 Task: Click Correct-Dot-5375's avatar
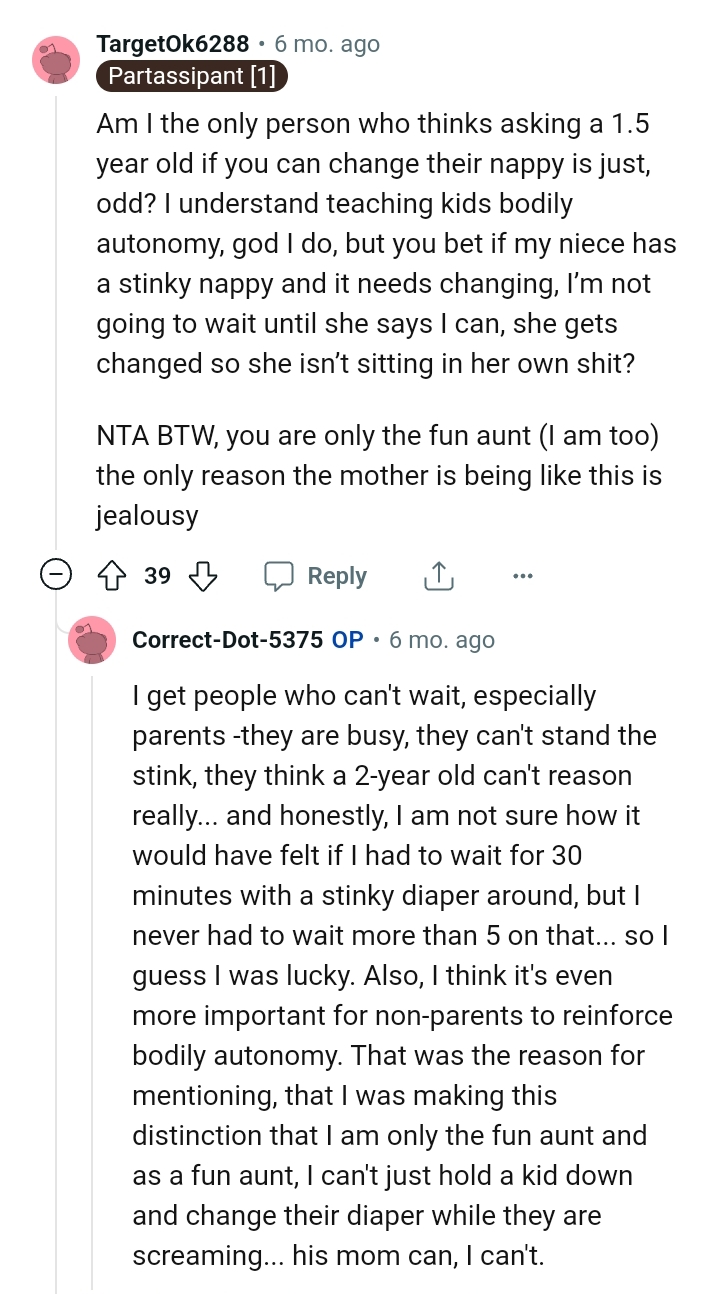pos(93,640)
